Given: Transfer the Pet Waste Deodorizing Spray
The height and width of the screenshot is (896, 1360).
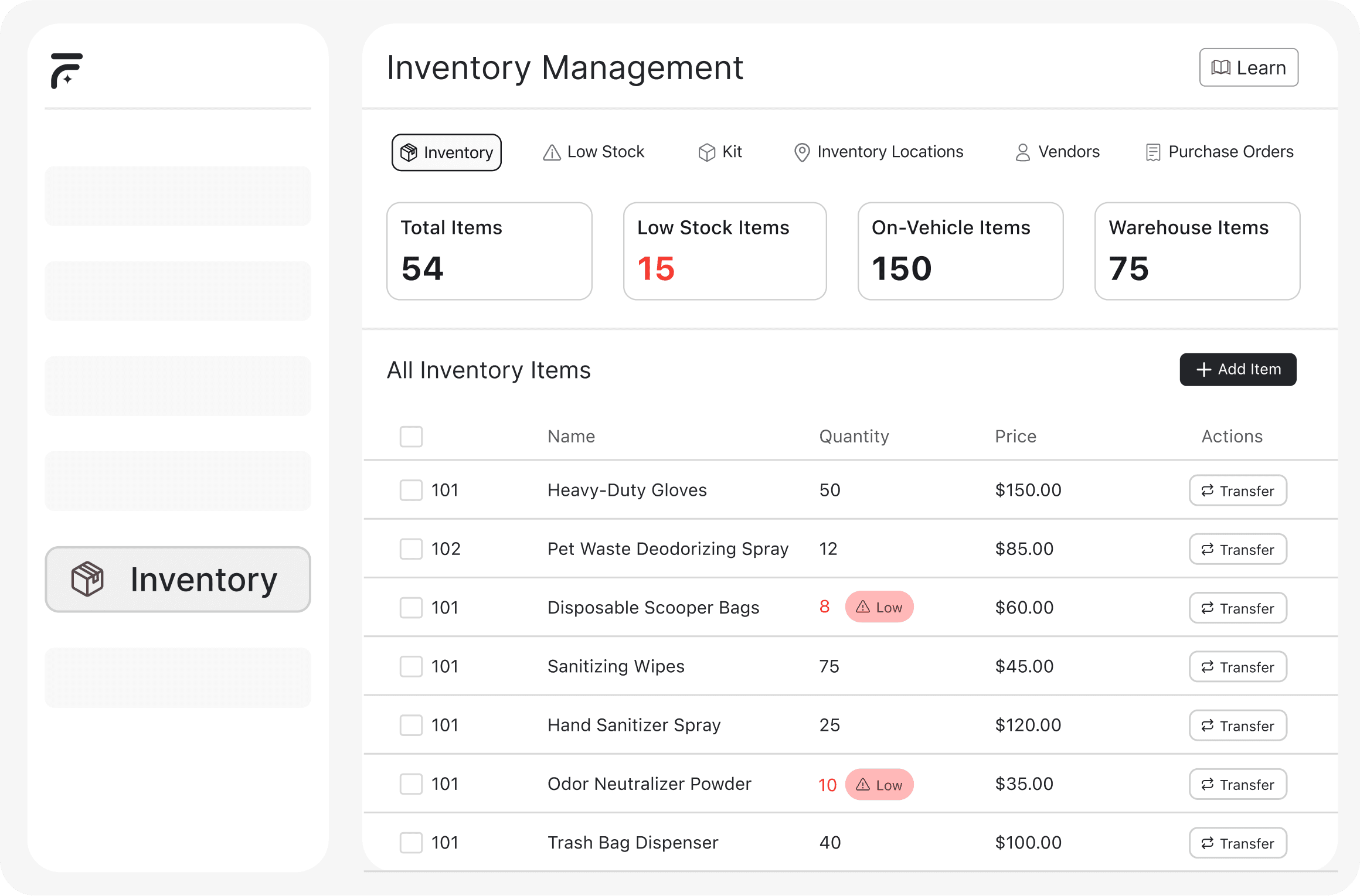Looking at the screenshot, I should coord(1237,550).
